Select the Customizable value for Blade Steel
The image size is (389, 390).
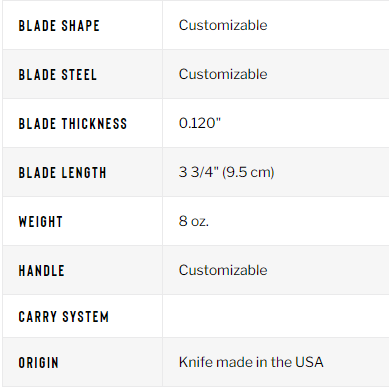tap(223, 74)
